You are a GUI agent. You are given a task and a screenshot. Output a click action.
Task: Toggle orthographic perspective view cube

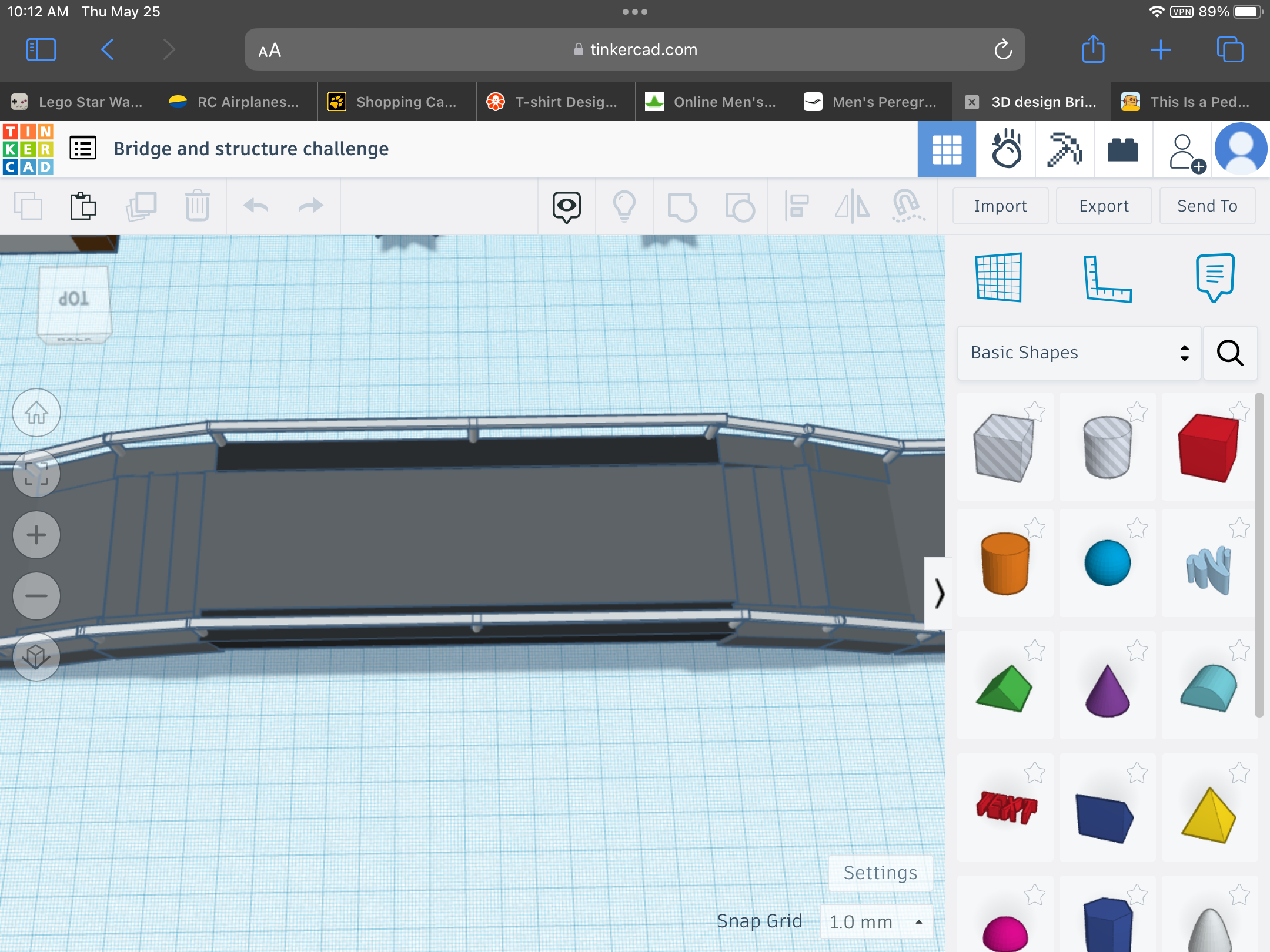click(36, 657)
